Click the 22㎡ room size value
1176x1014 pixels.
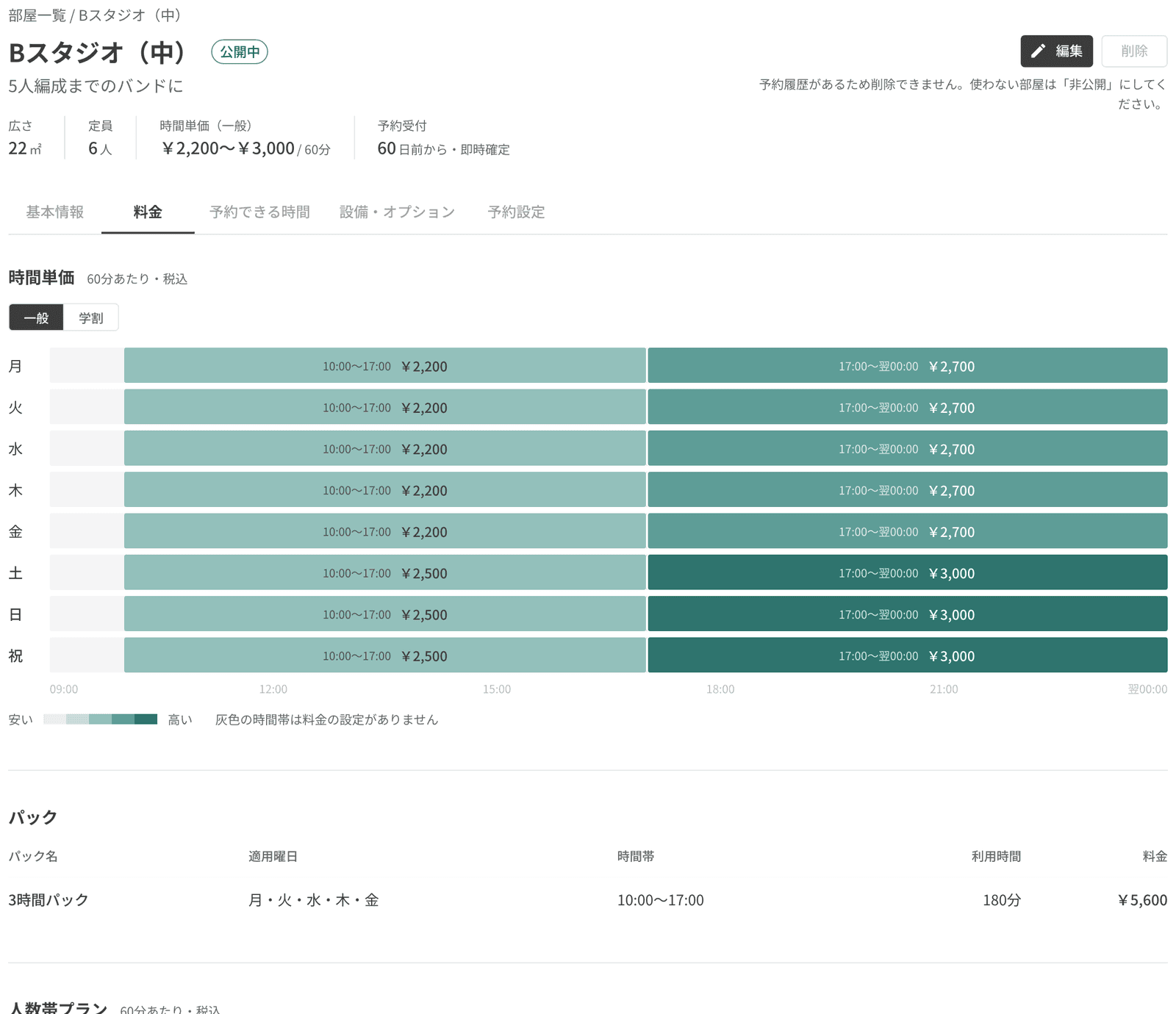[x=25, y=148]
